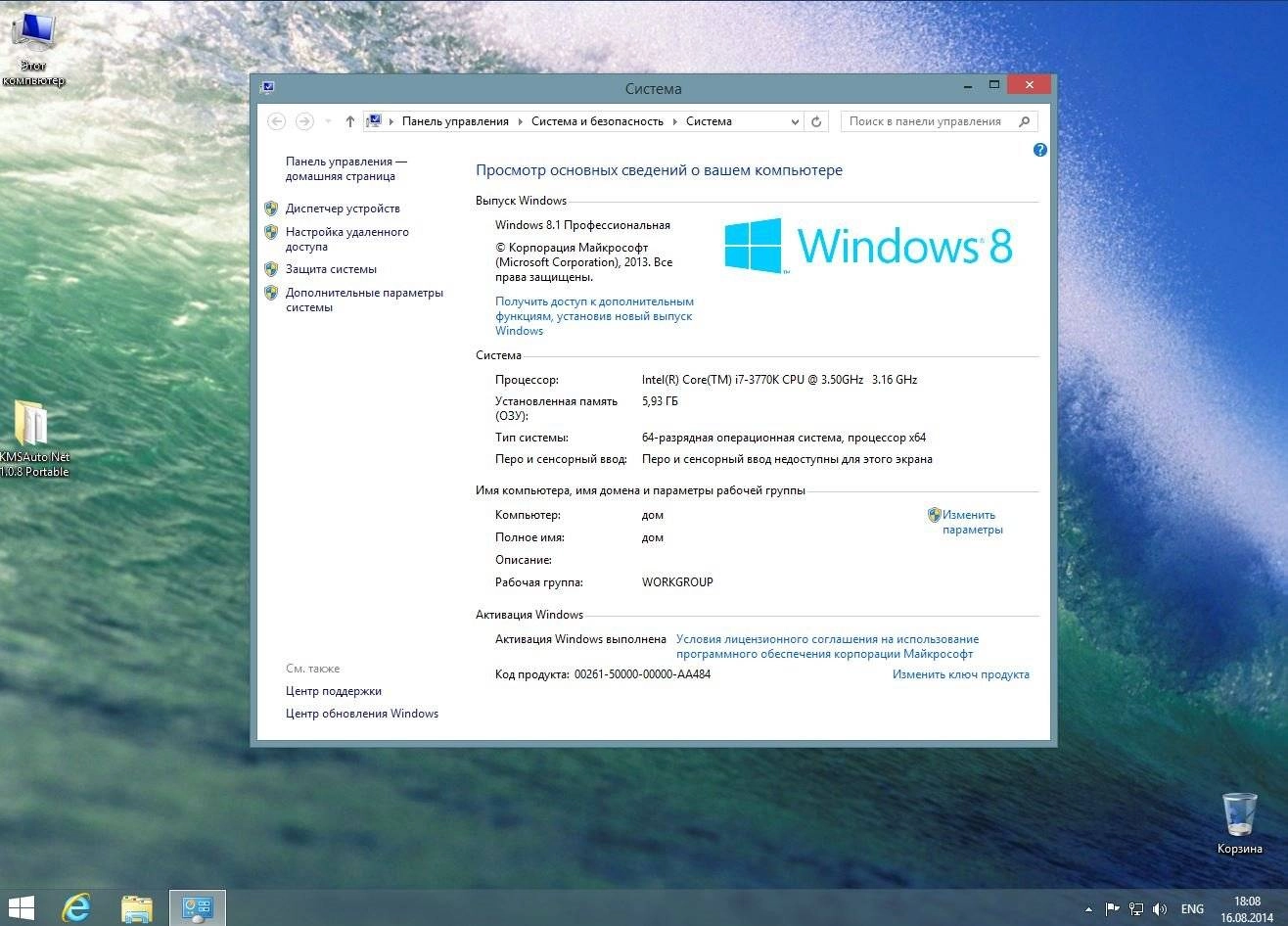This screenshot has width=1288, height=926.
Task: Maximize the Система window
Action: pyautogui.click(x=994, y=86)
